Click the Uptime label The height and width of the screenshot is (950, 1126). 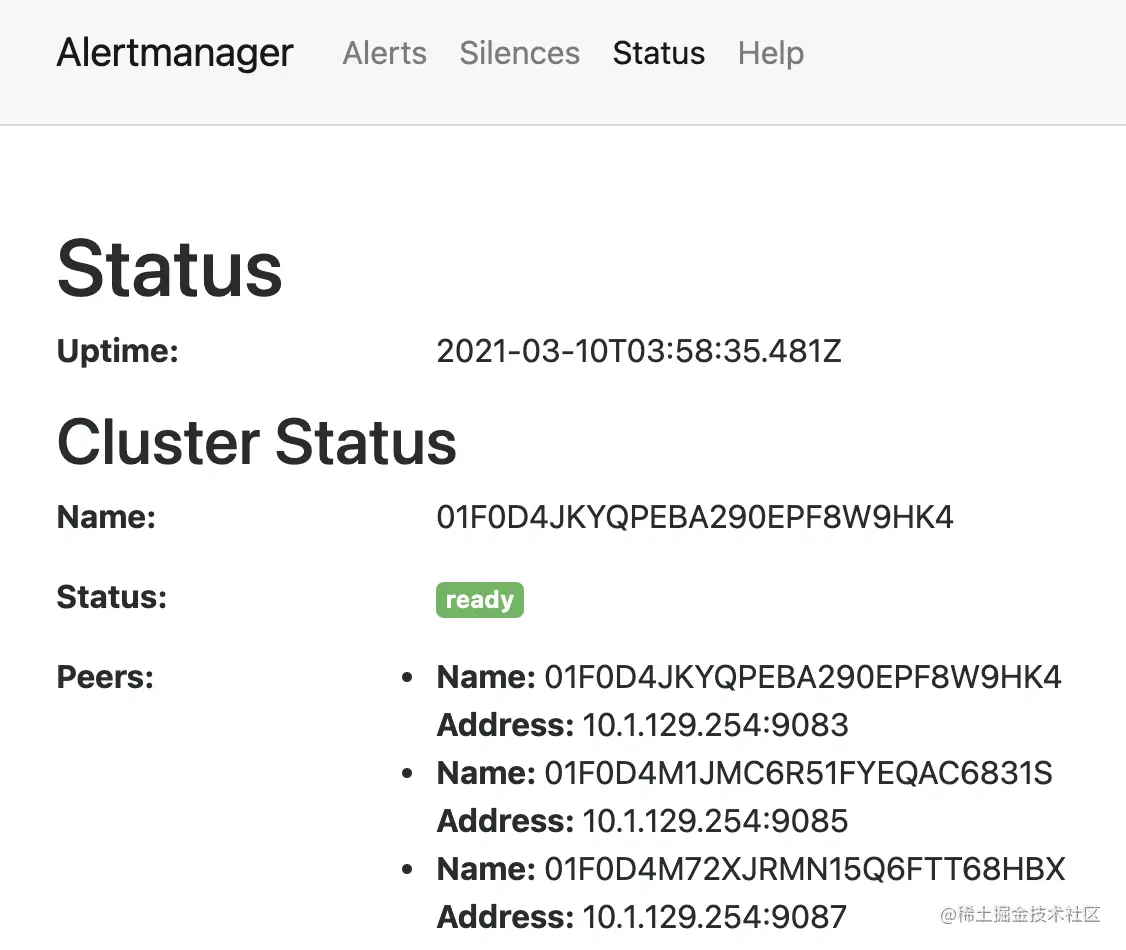tap(117, 351)
